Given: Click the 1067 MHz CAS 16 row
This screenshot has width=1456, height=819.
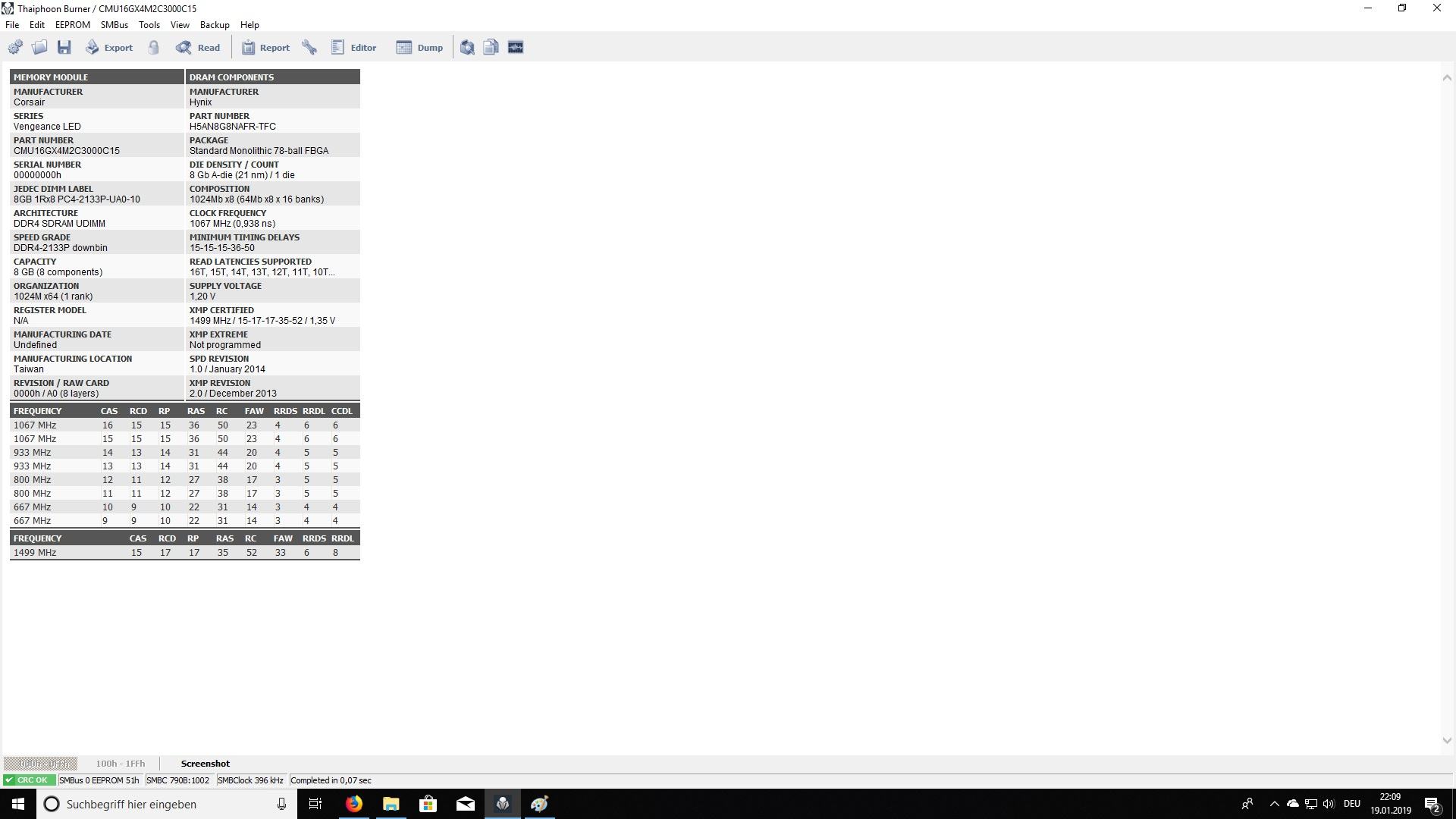Looking at the screenshot, I should coord(185,425).
